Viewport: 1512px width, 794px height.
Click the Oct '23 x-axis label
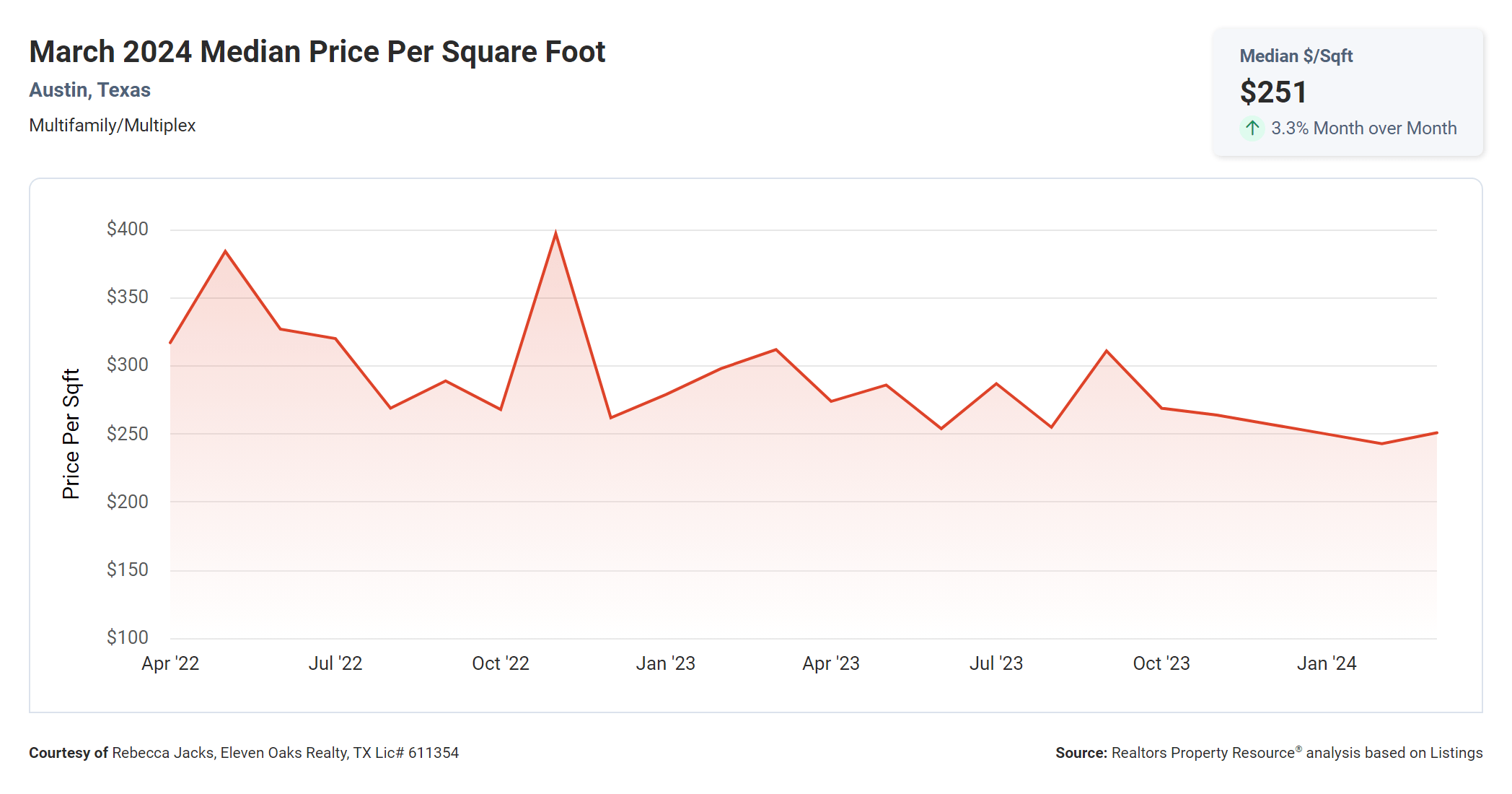1161,663
